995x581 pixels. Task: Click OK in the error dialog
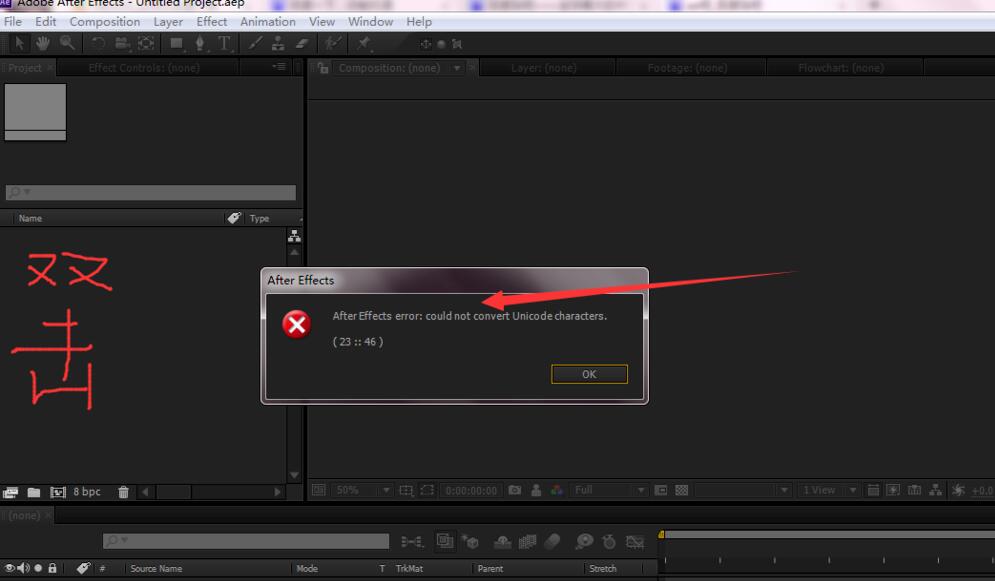[x=589, y=374]
